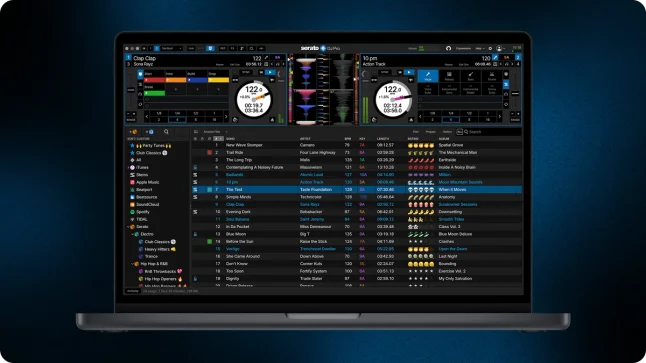The image size is (646, 363).
Task: Open the display mode dropdown in the top bar
Action: click(x=171, y=48)
